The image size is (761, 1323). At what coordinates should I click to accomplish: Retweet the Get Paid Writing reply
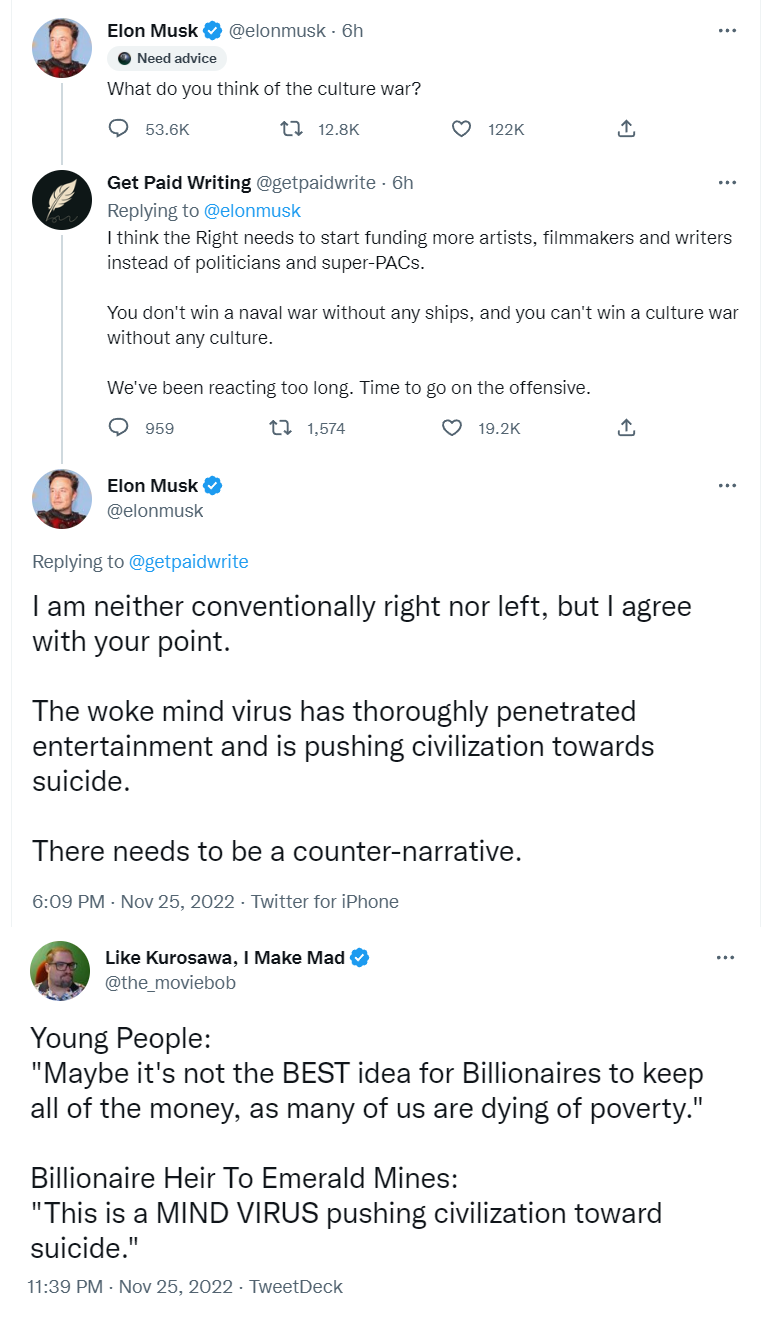coord(284,428)
